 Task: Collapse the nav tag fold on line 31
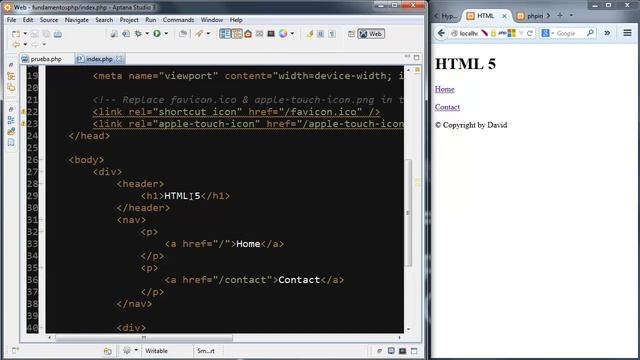coord(42,220)
